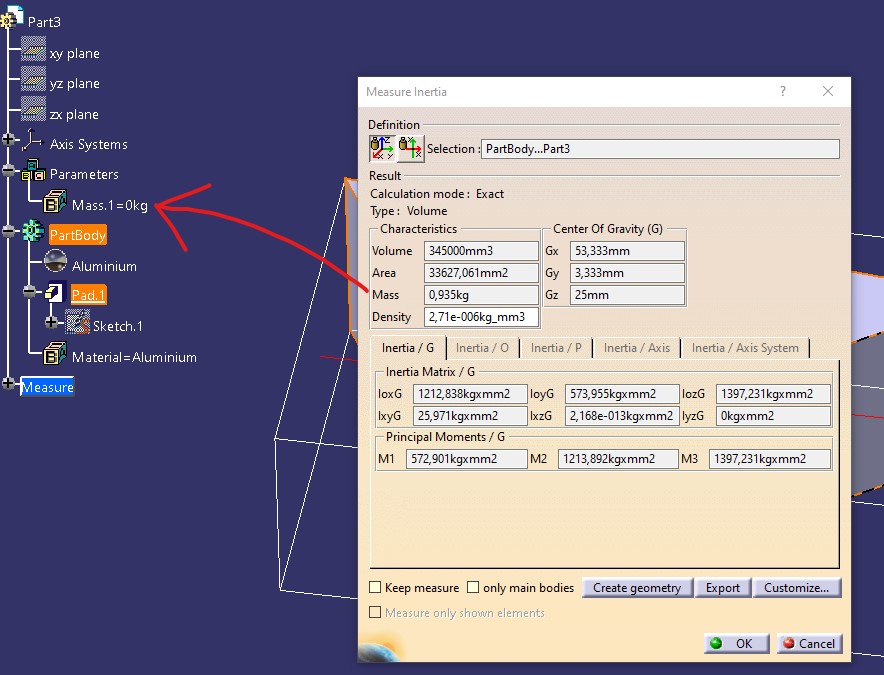Collapse the PartBody tree node

[8, 231]
